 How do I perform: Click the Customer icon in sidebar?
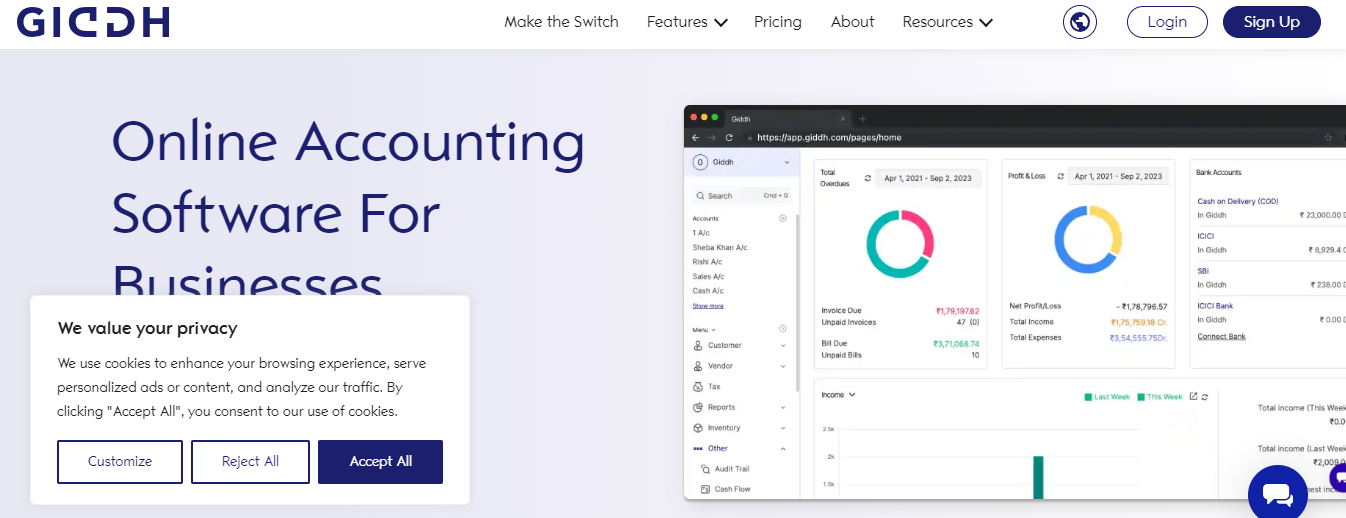[x=698, y=345]
